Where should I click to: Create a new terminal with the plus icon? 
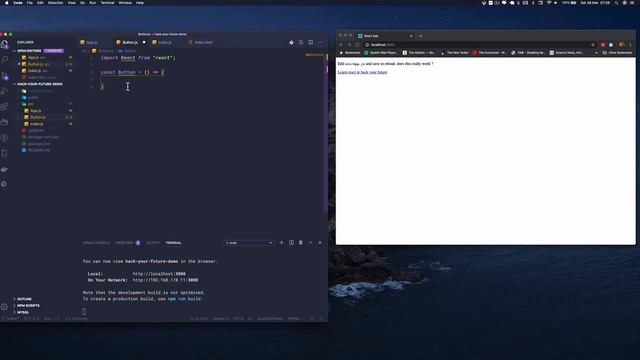tap(281, 242)
